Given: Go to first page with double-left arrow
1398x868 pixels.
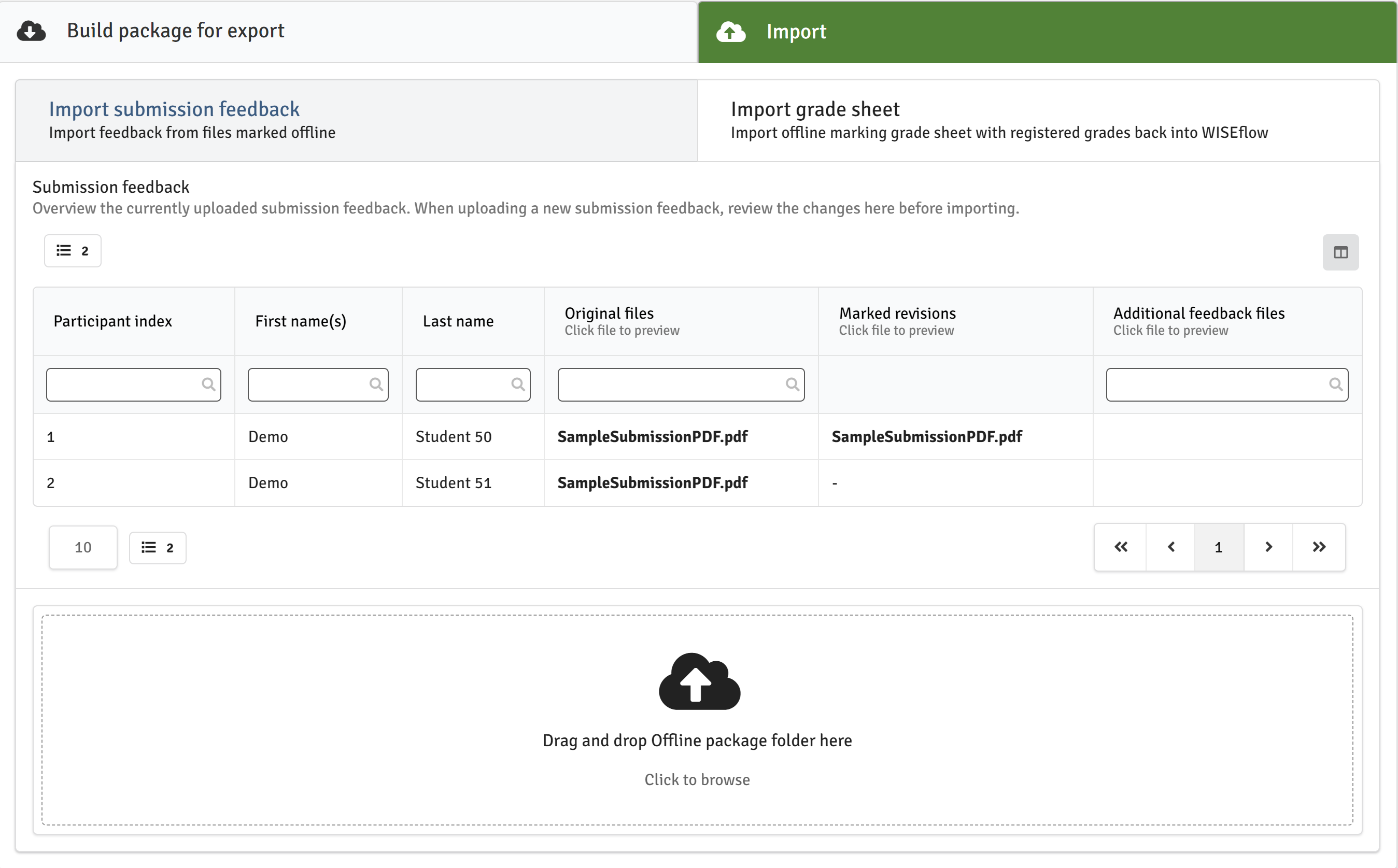Looking at the screenshot, I should point(1121,547).
